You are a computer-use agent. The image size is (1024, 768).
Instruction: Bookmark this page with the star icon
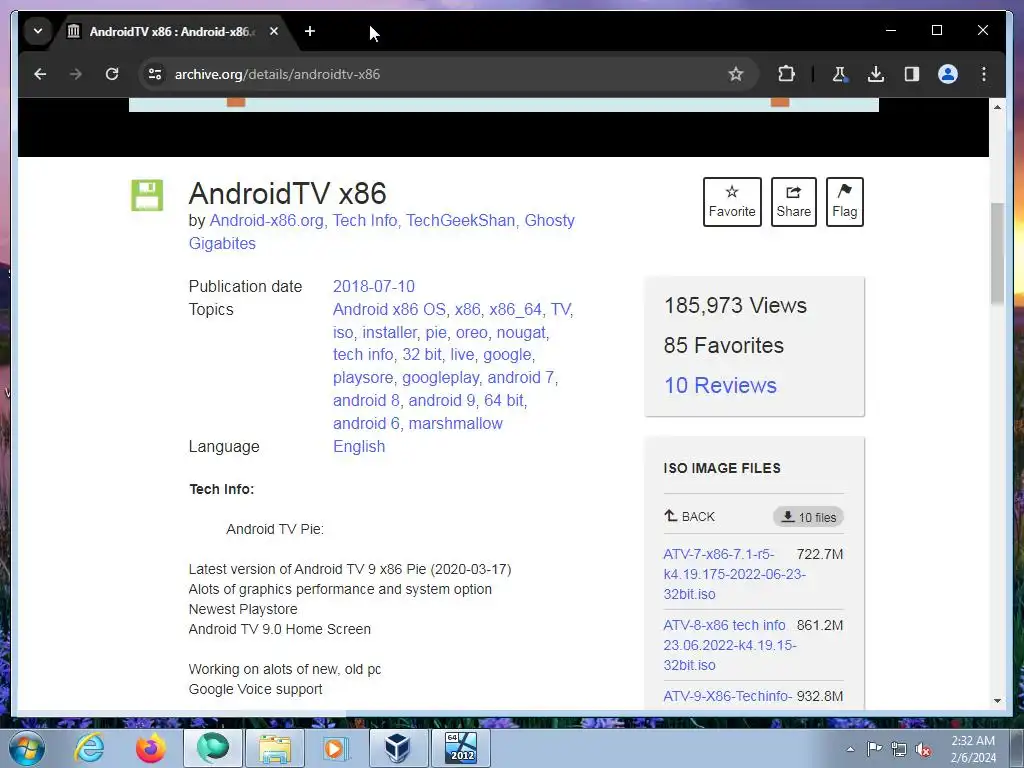tap(736, 74)
